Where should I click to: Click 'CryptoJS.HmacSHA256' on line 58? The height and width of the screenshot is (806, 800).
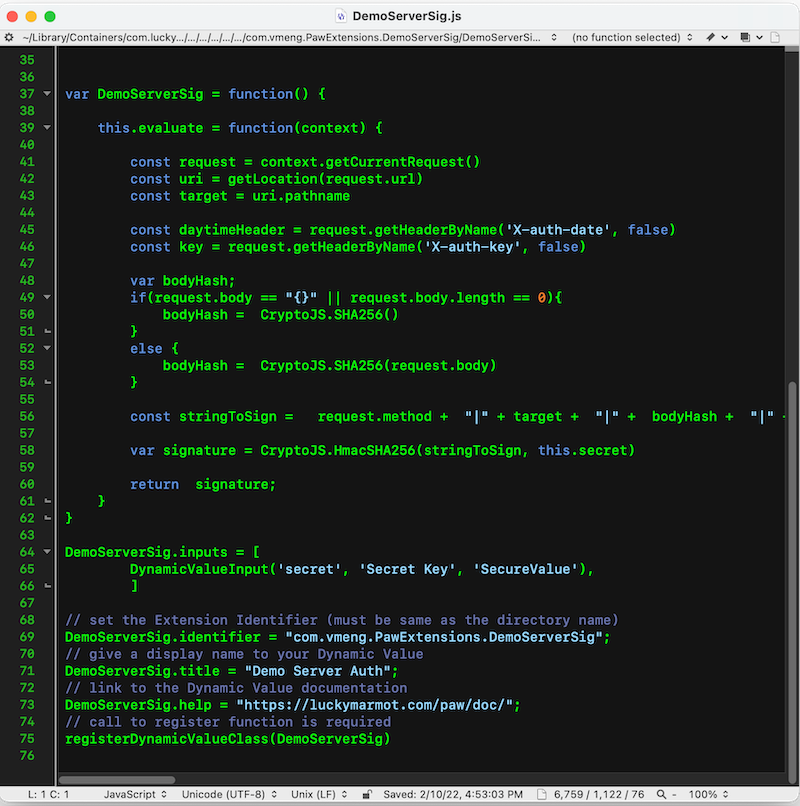pos(337,450)
